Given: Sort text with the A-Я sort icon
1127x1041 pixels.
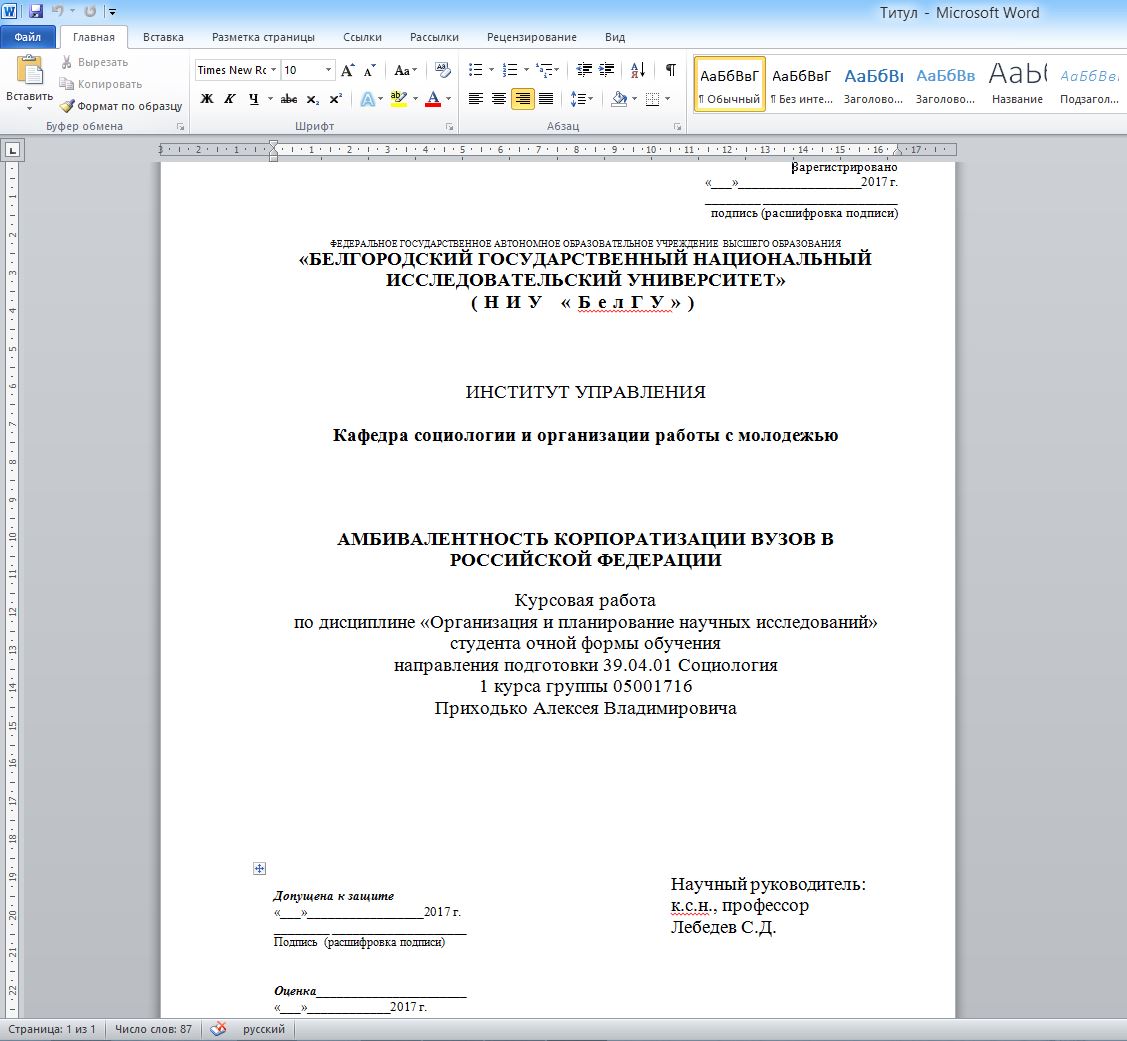Looking at the screenshot, I should [x=638, y=70].
